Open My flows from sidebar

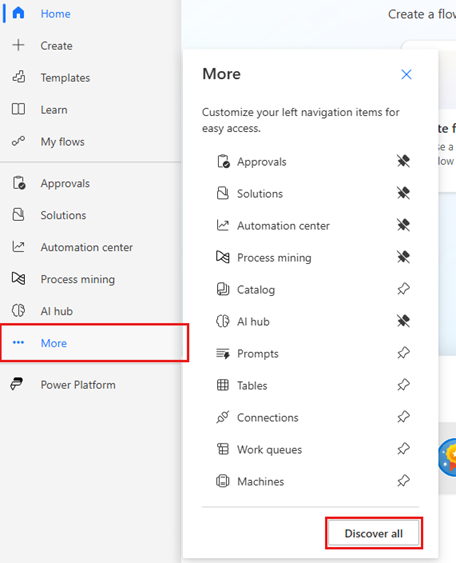tap(62, 142)
